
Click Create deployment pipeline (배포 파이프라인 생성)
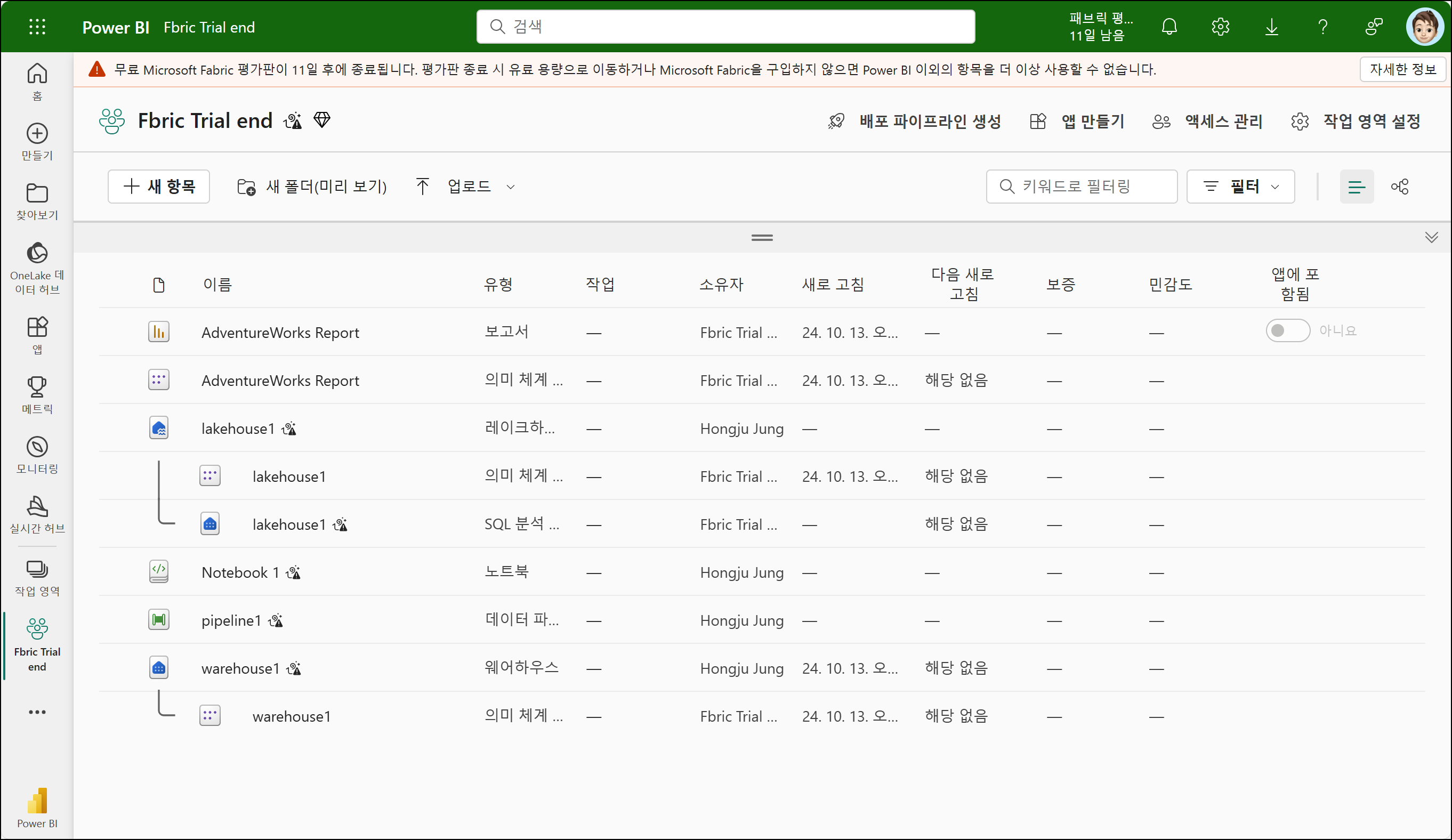tap(914, 122)
